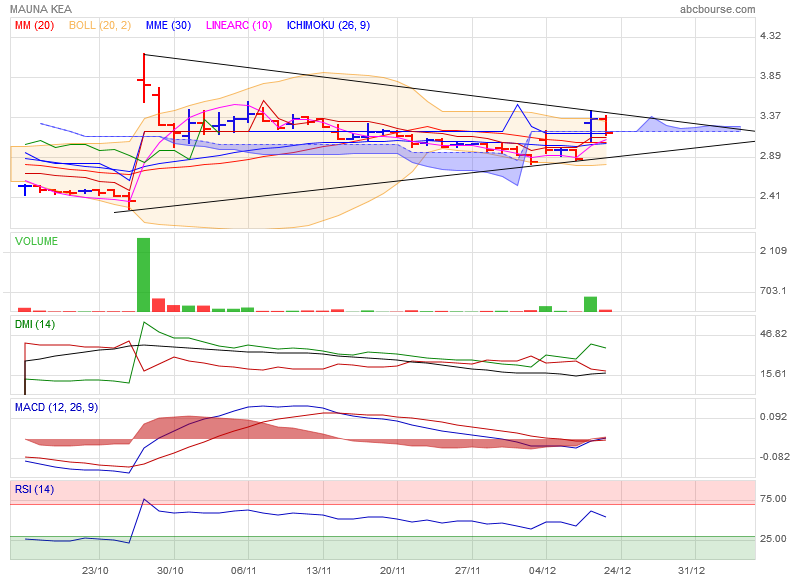Click the 3.85 price axis value
Viewport: 800px width, 580px height.
[770, 76]
